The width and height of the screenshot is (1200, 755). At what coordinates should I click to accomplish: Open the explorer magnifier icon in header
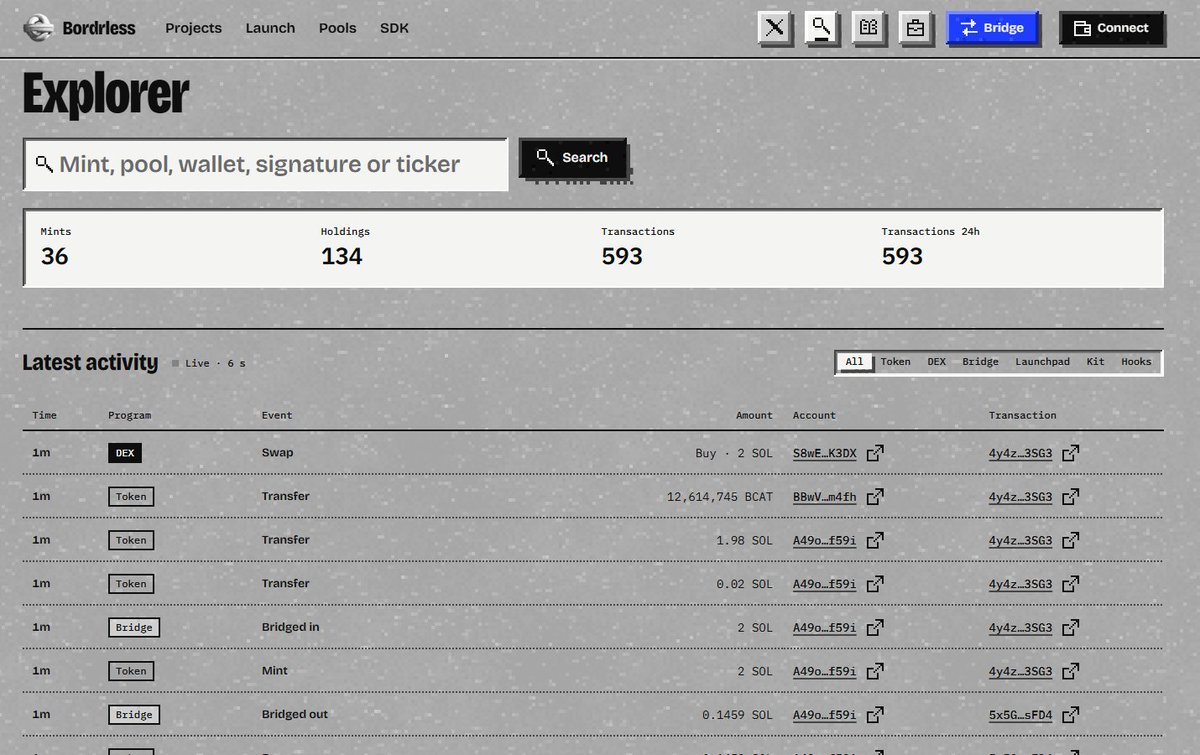pos(821,28)
